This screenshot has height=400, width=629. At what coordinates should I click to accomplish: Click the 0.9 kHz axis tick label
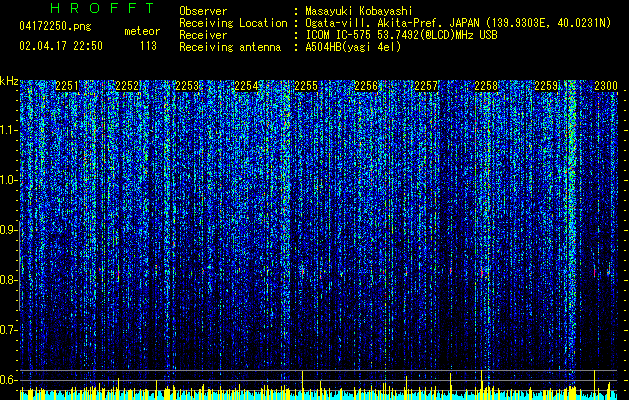click(x=9, y=230)
